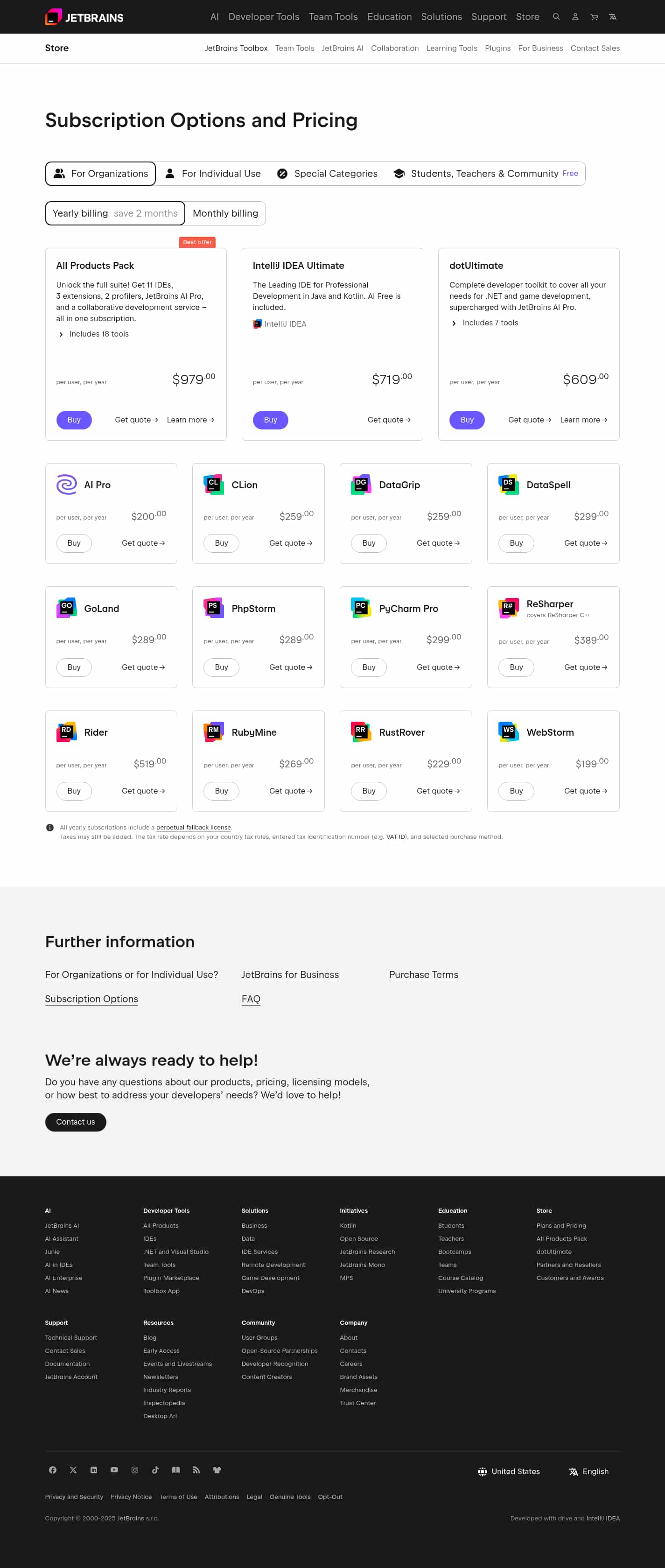Click the language translate icon in header
Screen dimensions: 665x1568
pyautogui.click(x=613, y=17)
